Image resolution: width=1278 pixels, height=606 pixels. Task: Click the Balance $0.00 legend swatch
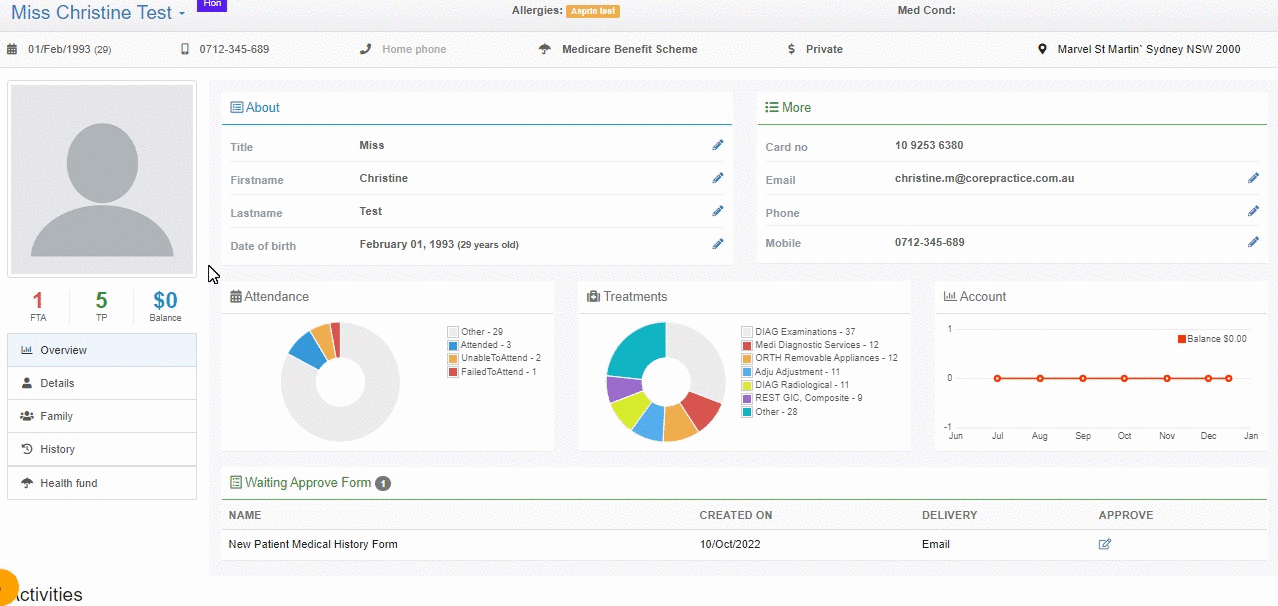click(1182, 339)
